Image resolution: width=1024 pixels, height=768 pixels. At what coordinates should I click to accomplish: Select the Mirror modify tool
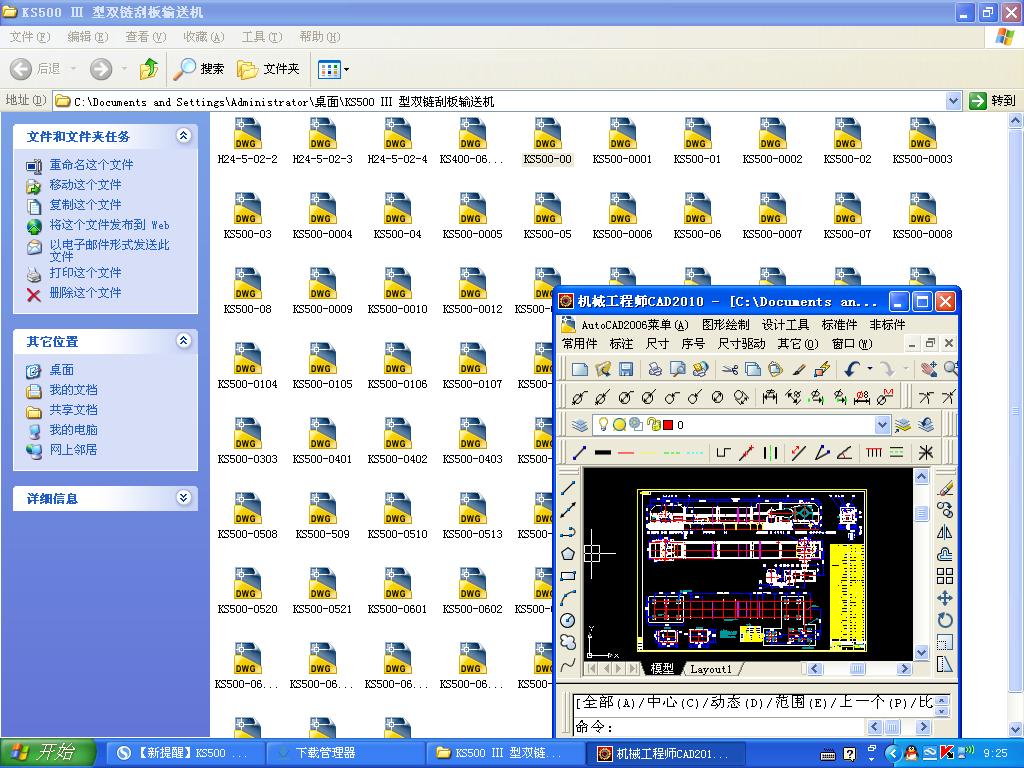click(945, 532)
